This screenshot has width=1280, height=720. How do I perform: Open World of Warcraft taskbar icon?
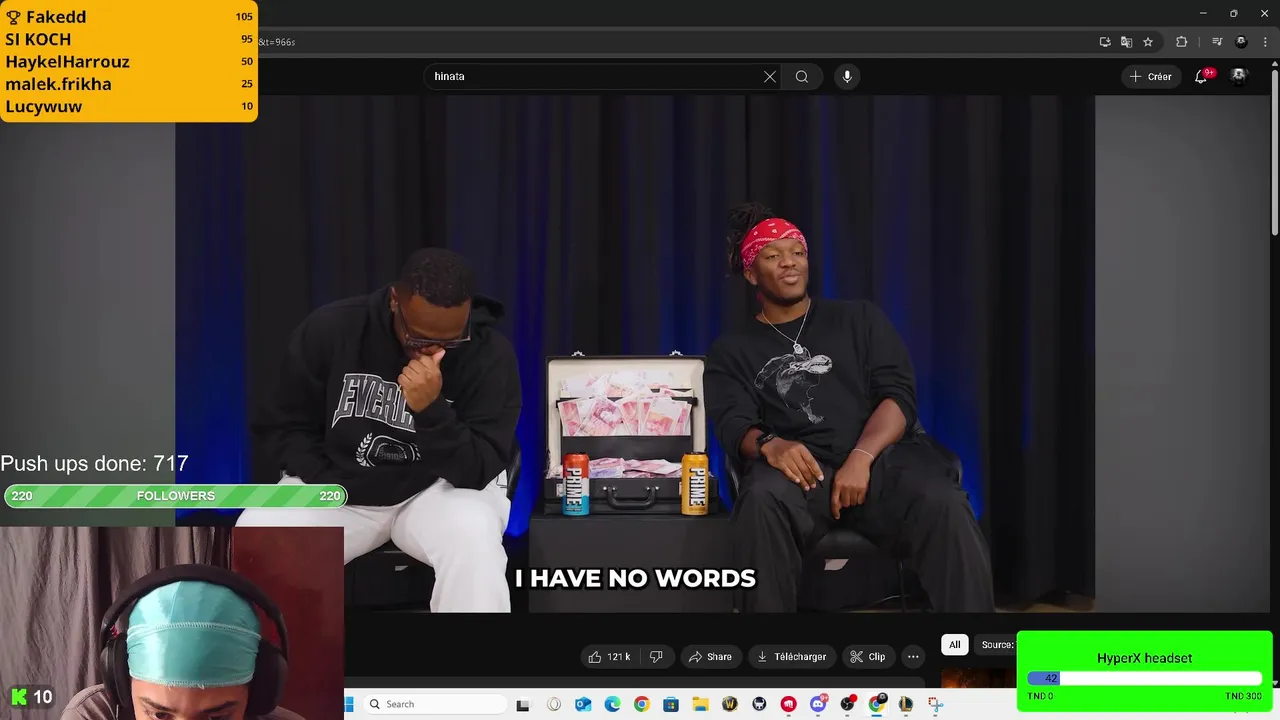pyautogui.click(x=730, y=704)
